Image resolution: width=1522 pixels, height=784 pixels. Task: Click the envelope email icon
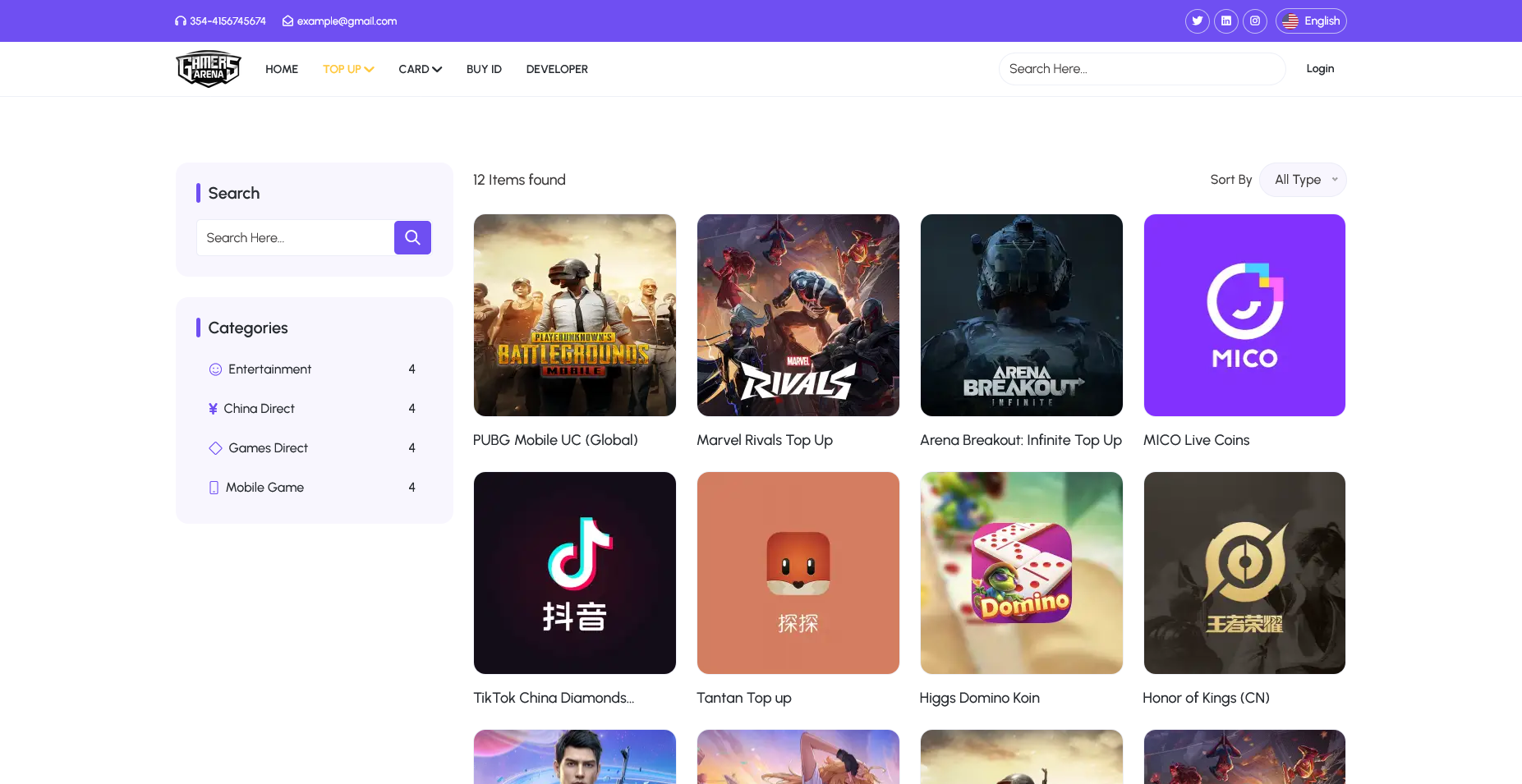287,21
